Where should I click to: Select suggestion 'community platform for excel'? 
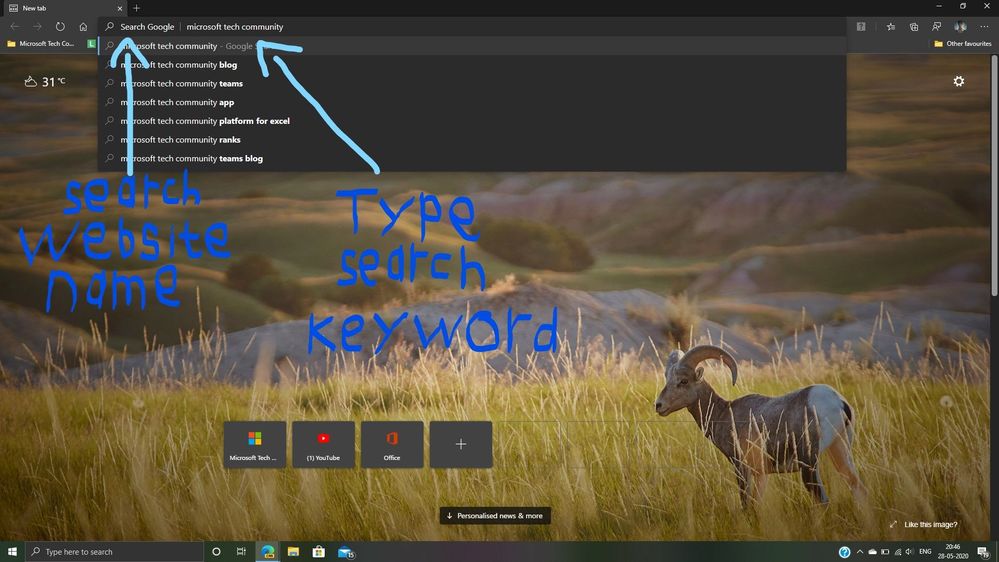pos(472,120)
